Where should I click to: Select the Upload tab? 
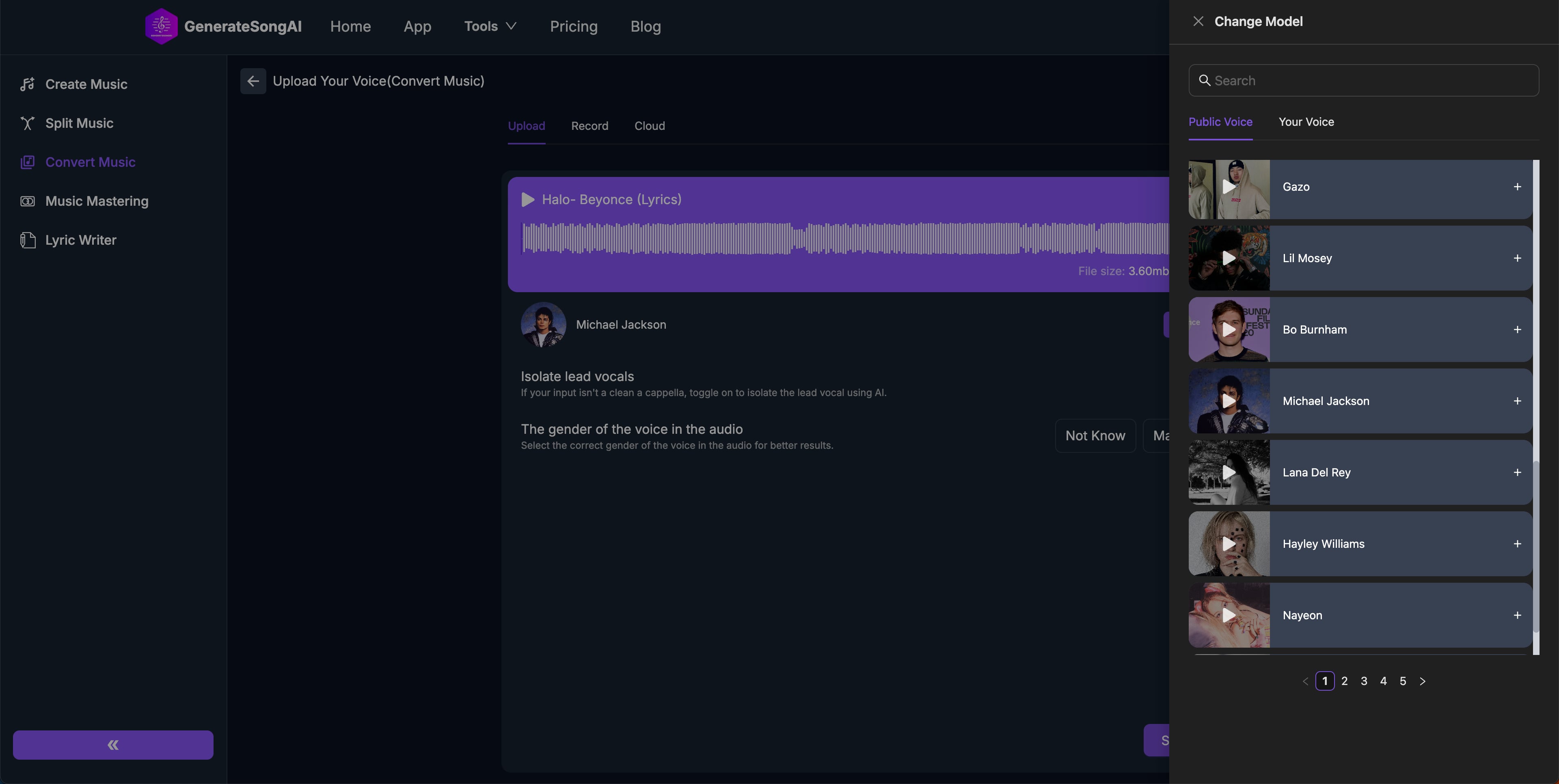click(x=527, y=126)
